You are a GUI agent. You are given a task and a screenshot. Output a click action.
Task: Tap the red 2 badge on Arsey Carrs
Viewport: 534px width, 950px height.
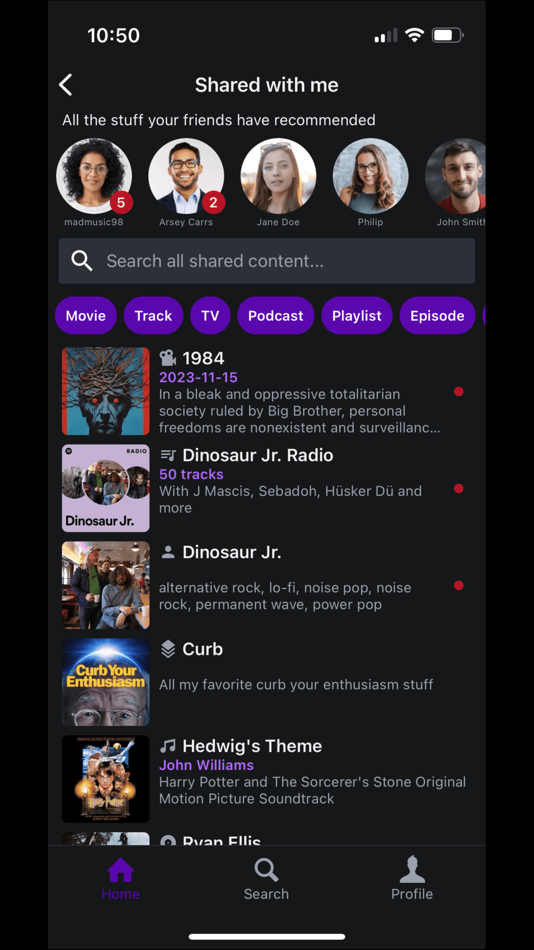pos(213,202)
